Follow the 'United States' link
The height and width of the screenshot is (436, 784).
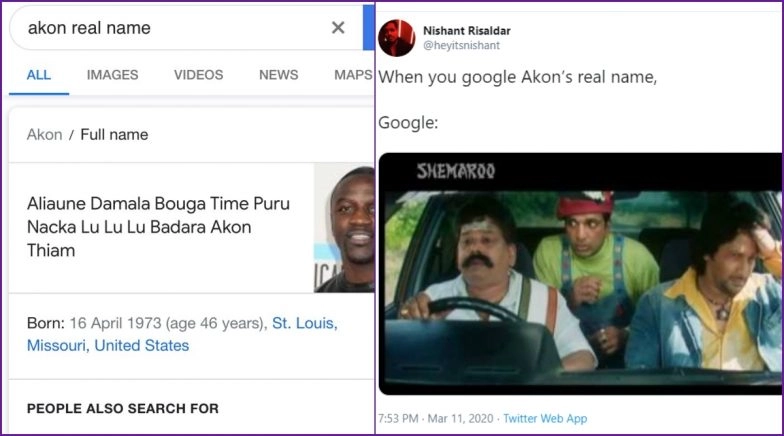pos(142,346)
